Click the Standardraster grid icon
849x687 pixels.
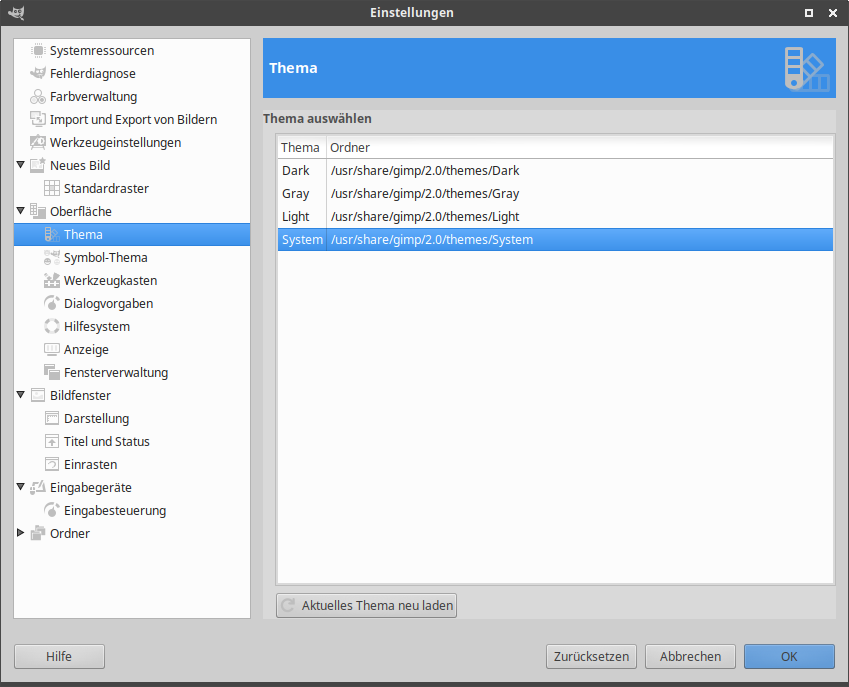(52, 188)
